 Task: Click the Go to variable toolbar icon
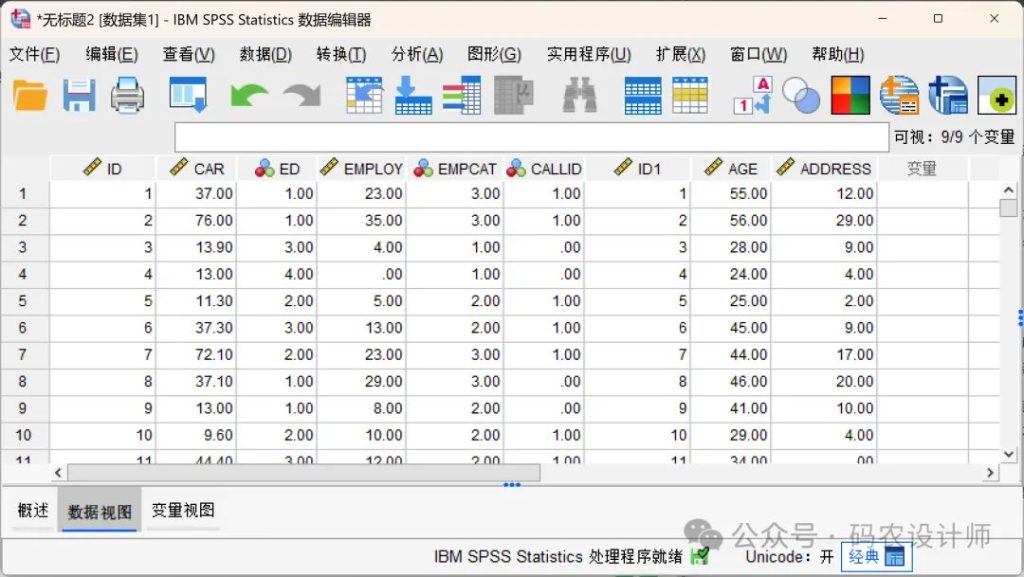[x=413, y=96]
